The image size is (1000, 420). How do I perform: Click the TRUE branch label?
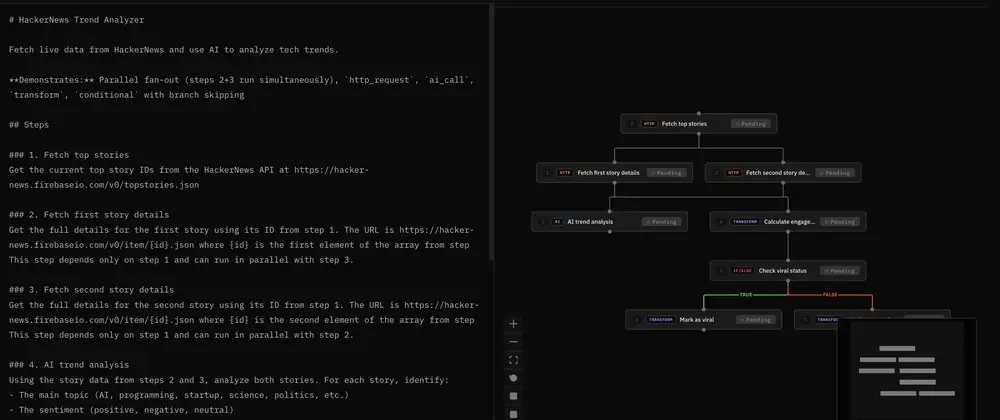click(746, 296)
